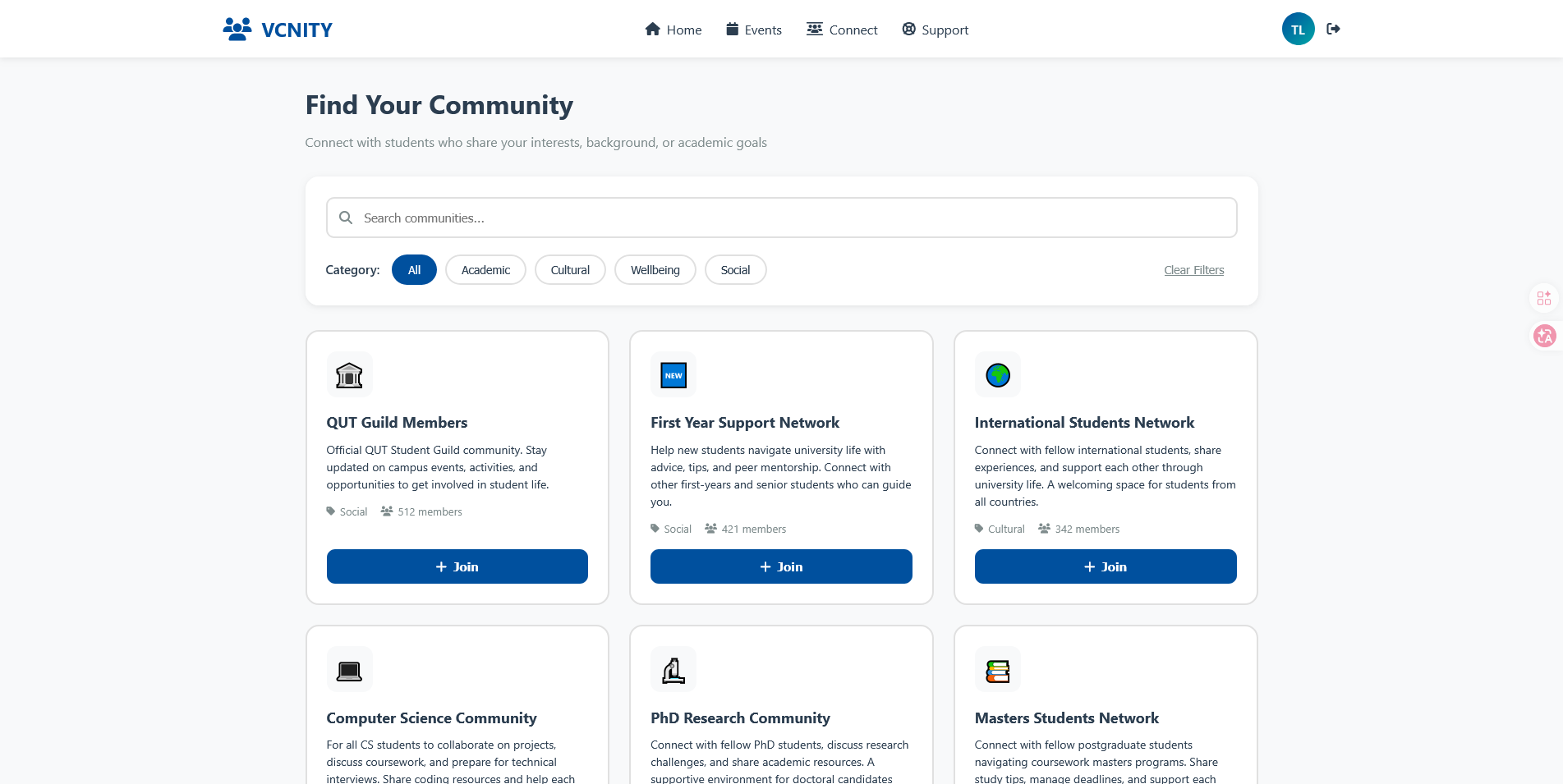Open Computer Science Community title
Viewport: 1563px width, 784px height.
pyautogui.click(x=431, y=718)
